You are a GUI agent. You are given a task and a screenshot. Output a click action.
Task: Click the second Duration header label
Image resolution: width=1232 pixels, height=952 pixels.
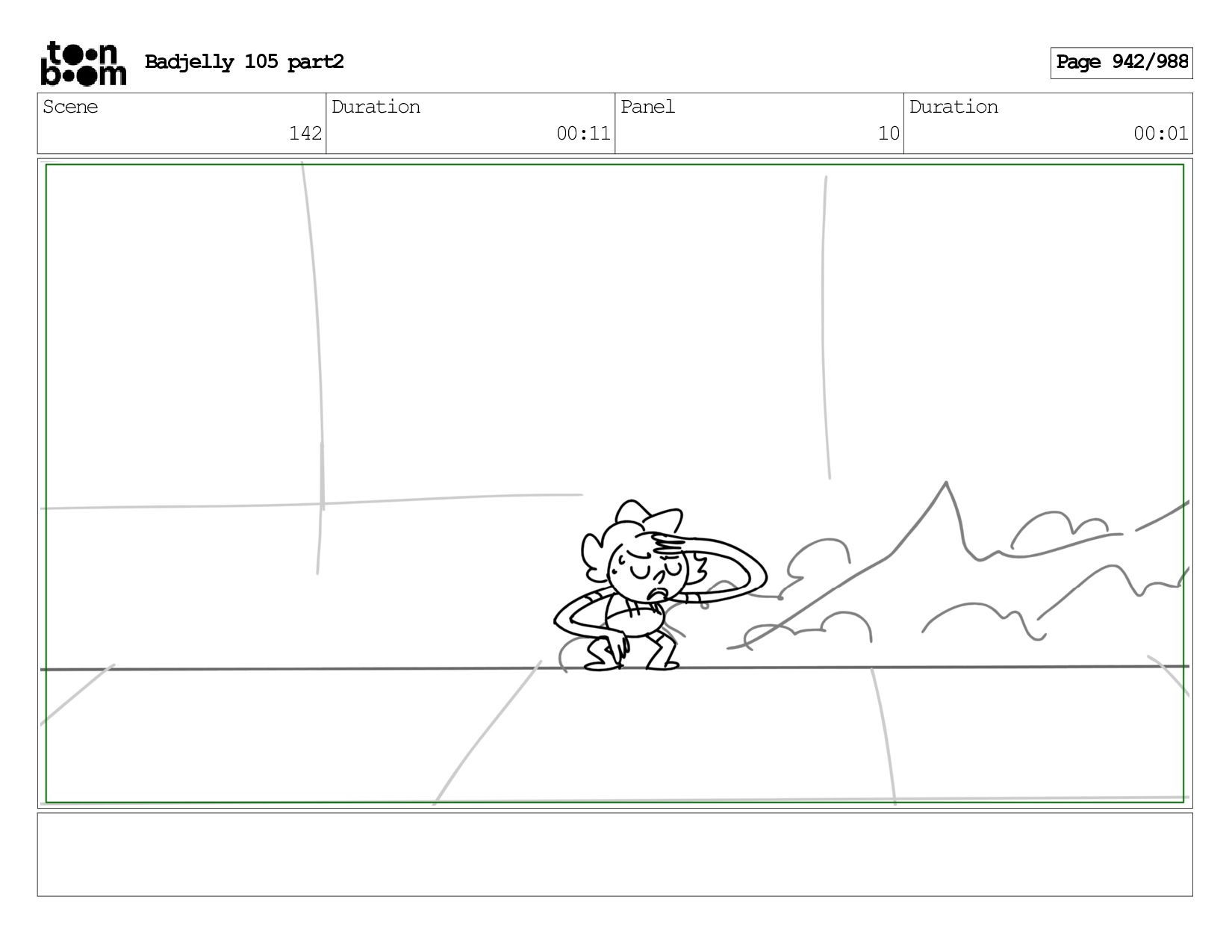953,107
